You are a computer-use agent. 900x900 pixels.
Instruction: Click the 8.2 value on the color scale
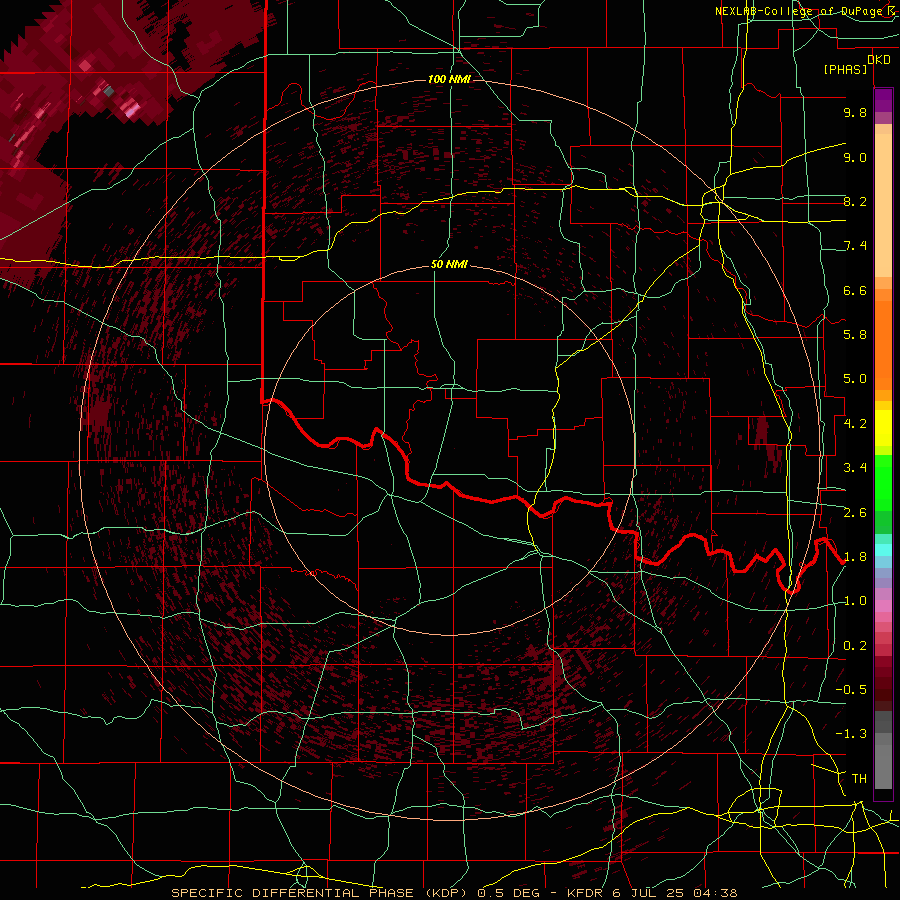coord(855,202)
